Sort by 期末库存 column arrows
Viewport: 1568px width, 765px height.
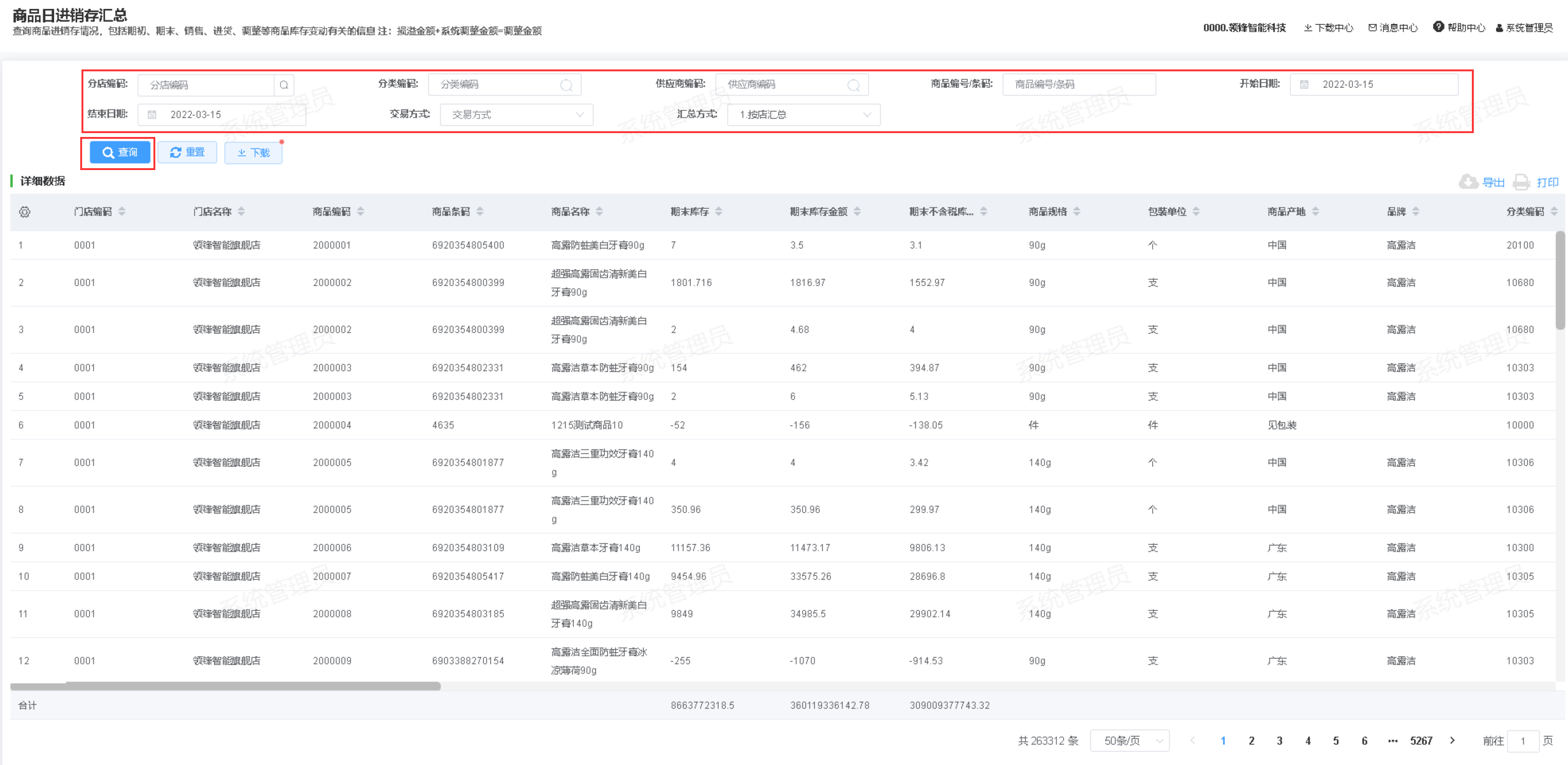pos(719,211)
